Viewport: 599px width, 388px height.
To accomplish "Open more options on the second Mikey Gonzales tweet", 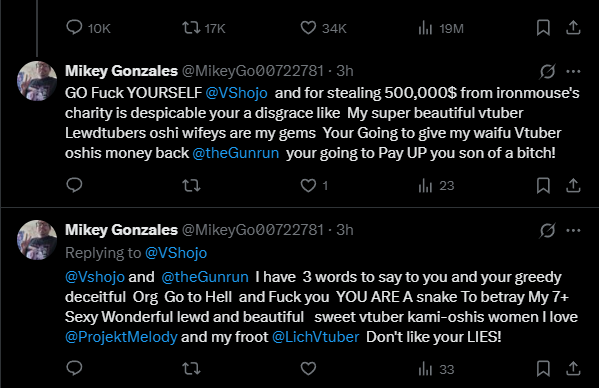I will (573, 230).
